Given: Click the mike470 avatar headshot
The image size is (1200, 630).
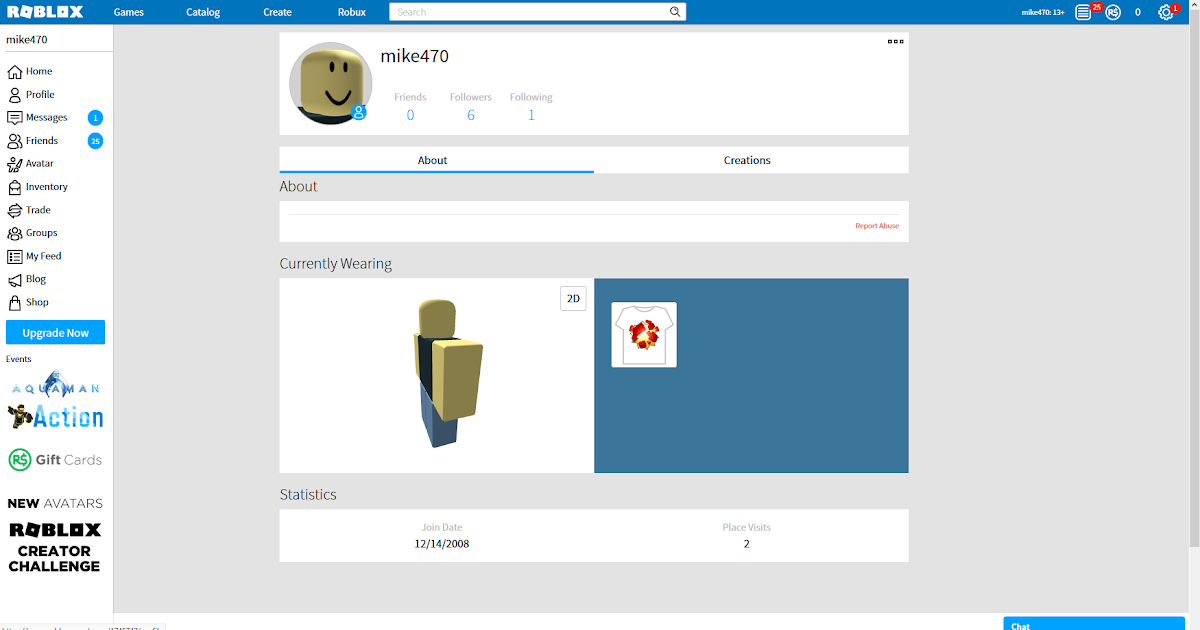Looking at the screenshot, I should point(331,84).
